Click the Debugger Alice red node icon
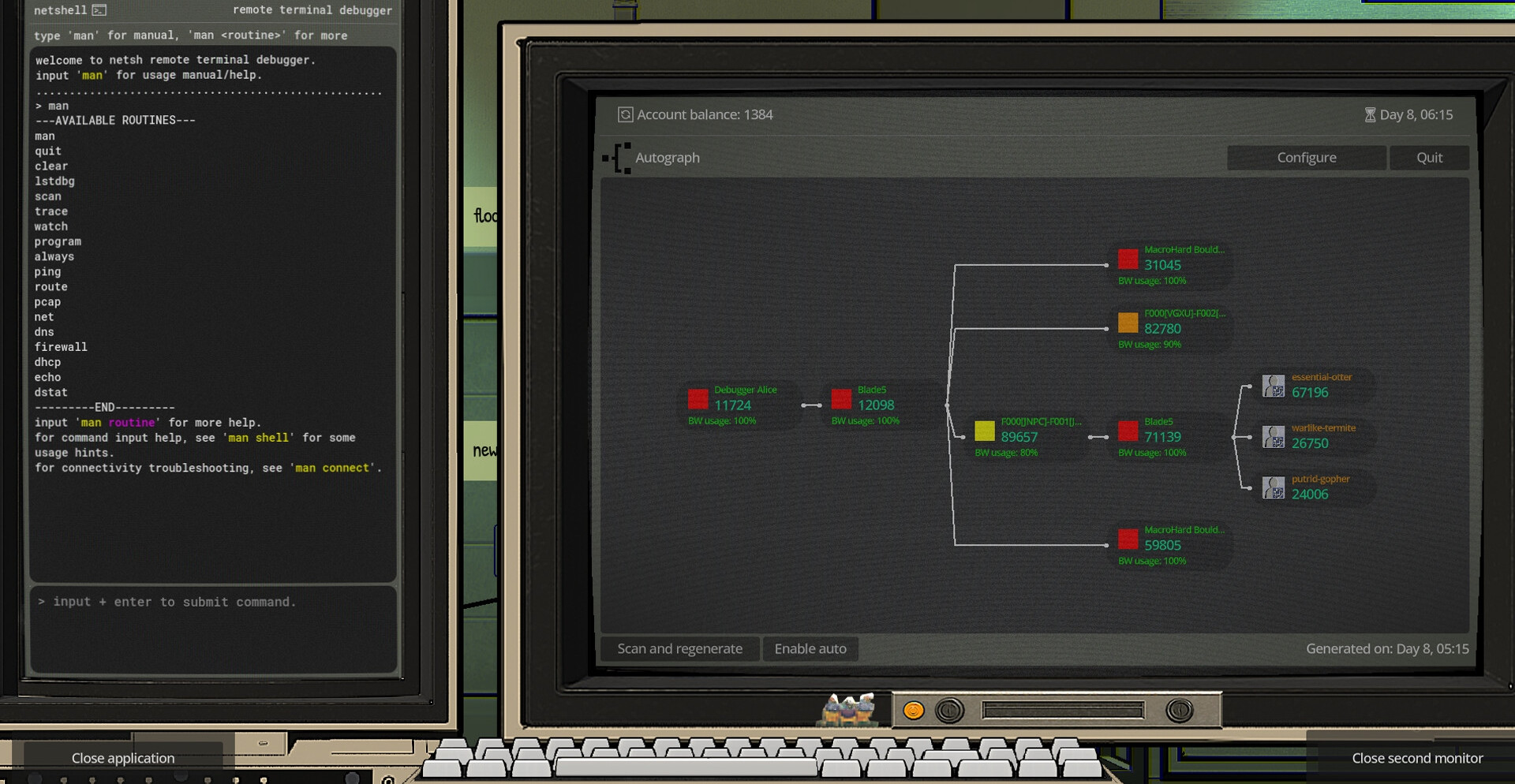Viewport: 1515px width, 784px height. click(x=698, y=399)
